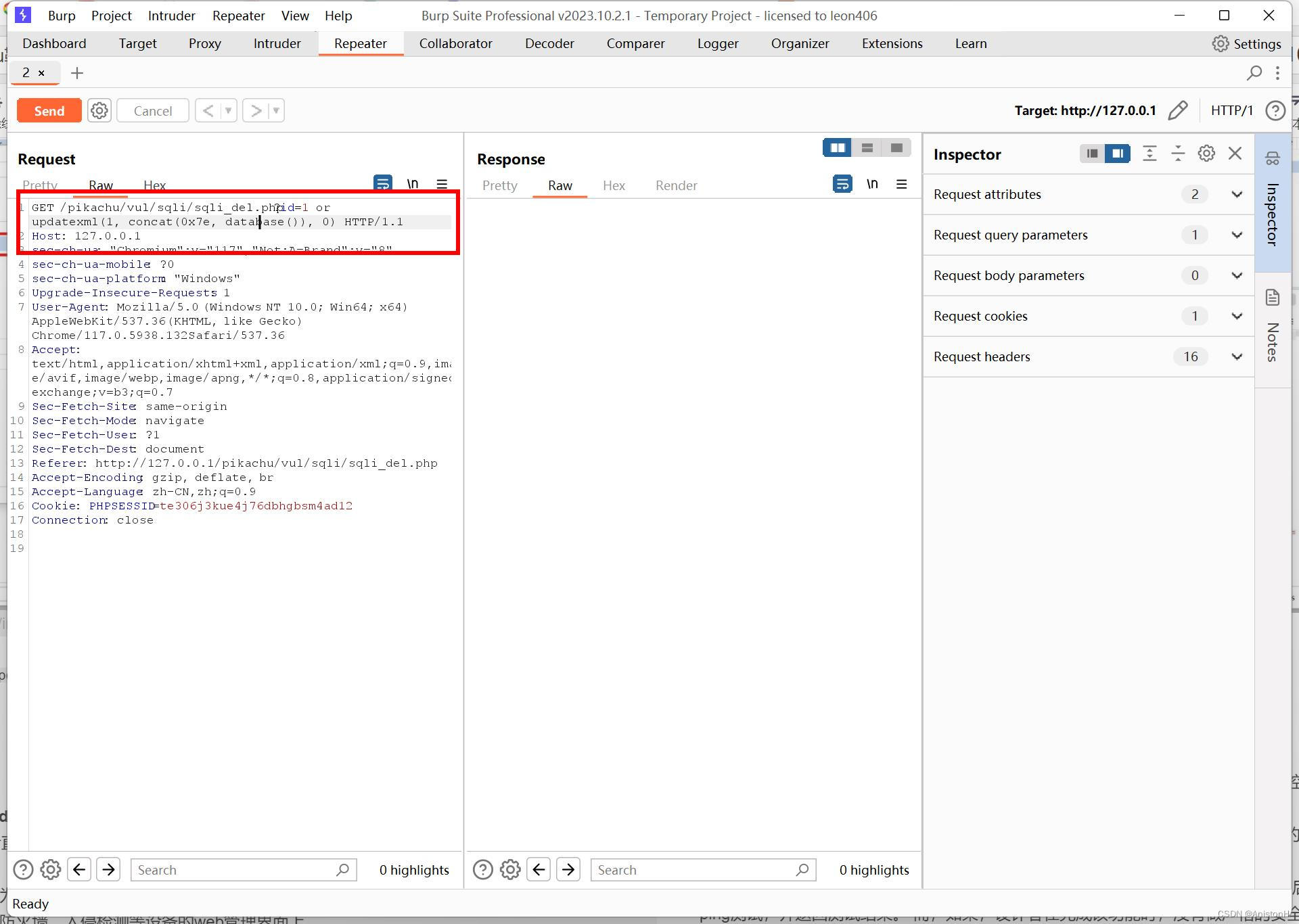1299x924 pixels.
Task: Expand all Inspector sections
Action: click(1149, 154)
